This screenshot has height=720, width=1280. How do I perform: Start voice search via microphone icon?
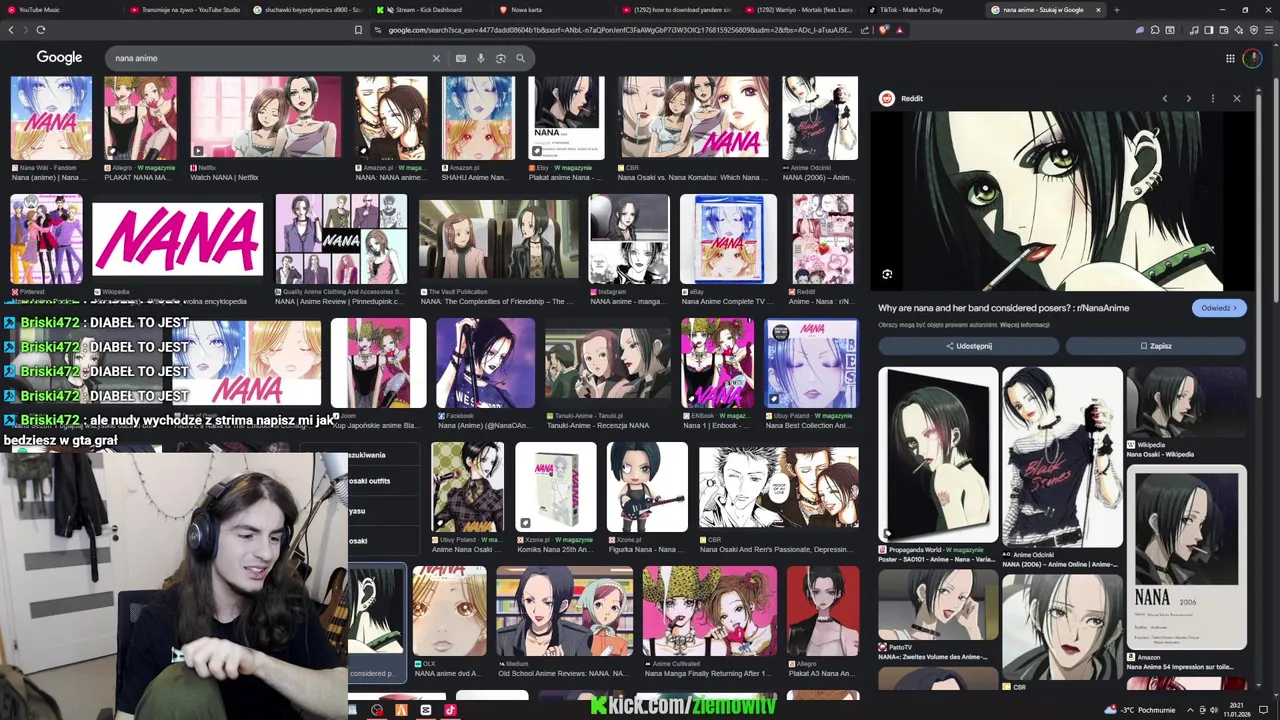481,58
